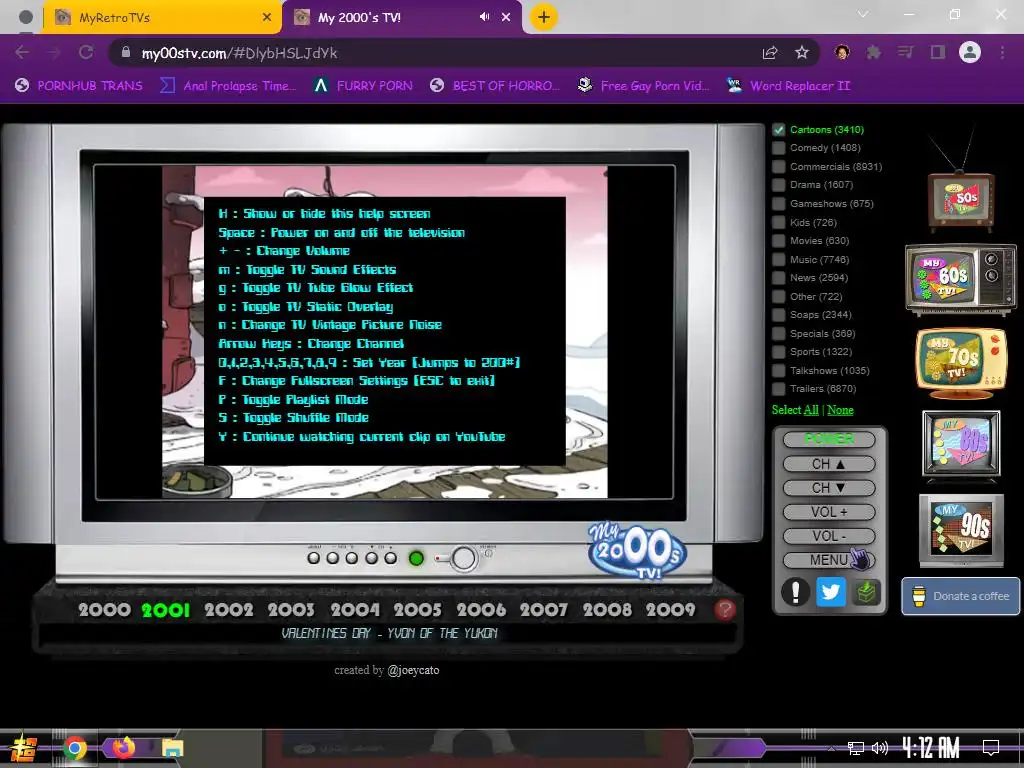Select the year 2009
This screenshot has width=1024, height=768.
670,610
